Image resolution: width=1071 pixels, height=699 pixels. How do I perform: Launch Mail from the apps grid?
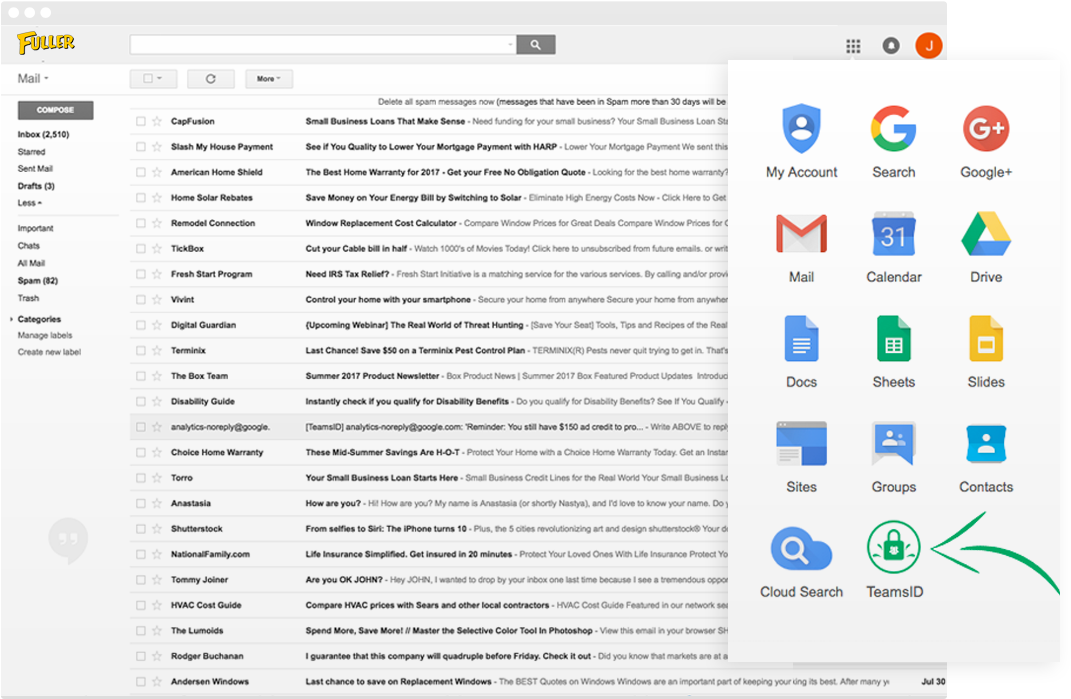pos(801,247)
